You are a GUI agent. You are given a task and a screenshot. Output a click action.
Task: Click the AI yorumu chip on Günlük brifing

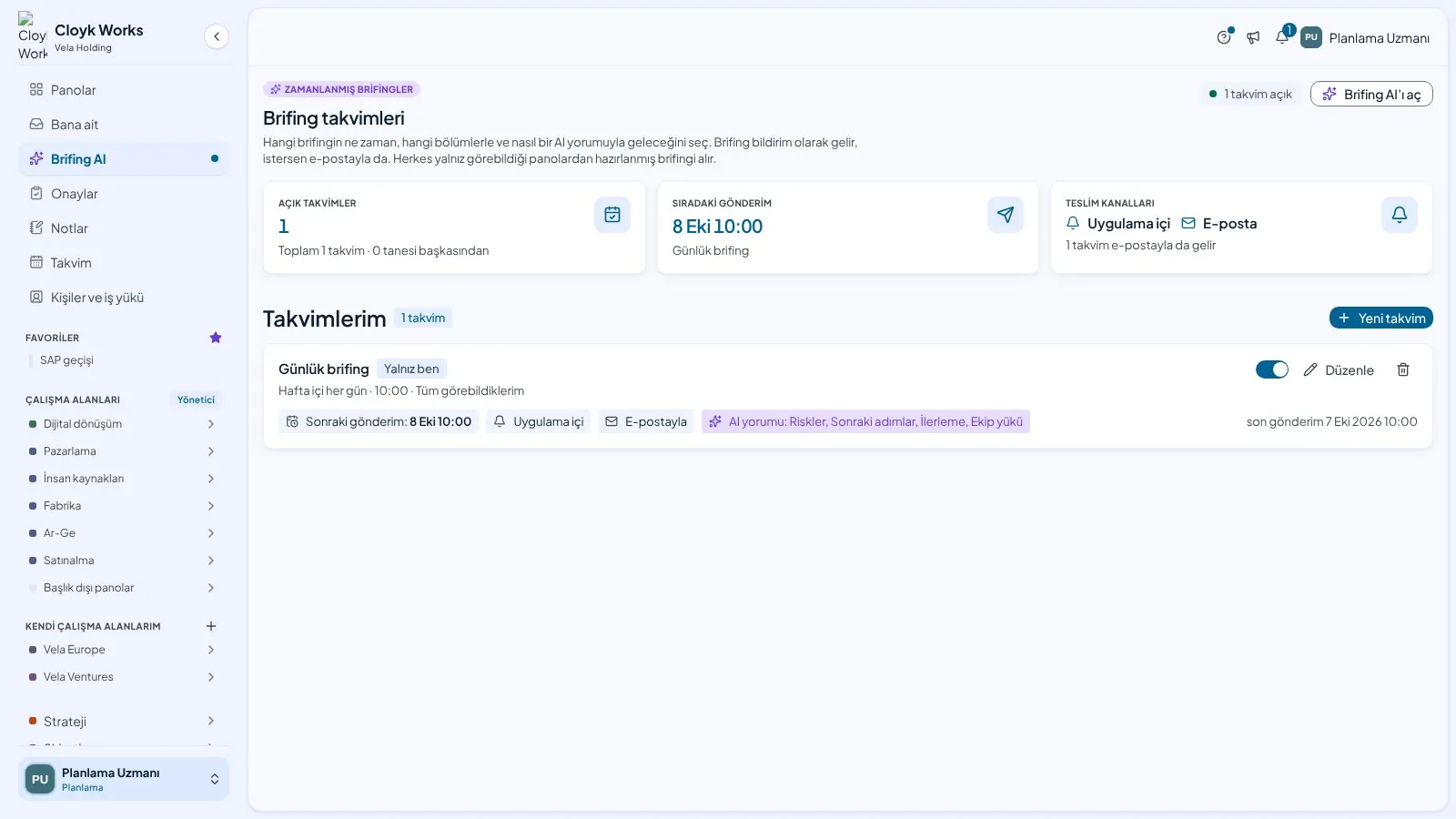(x=865, y=421)
